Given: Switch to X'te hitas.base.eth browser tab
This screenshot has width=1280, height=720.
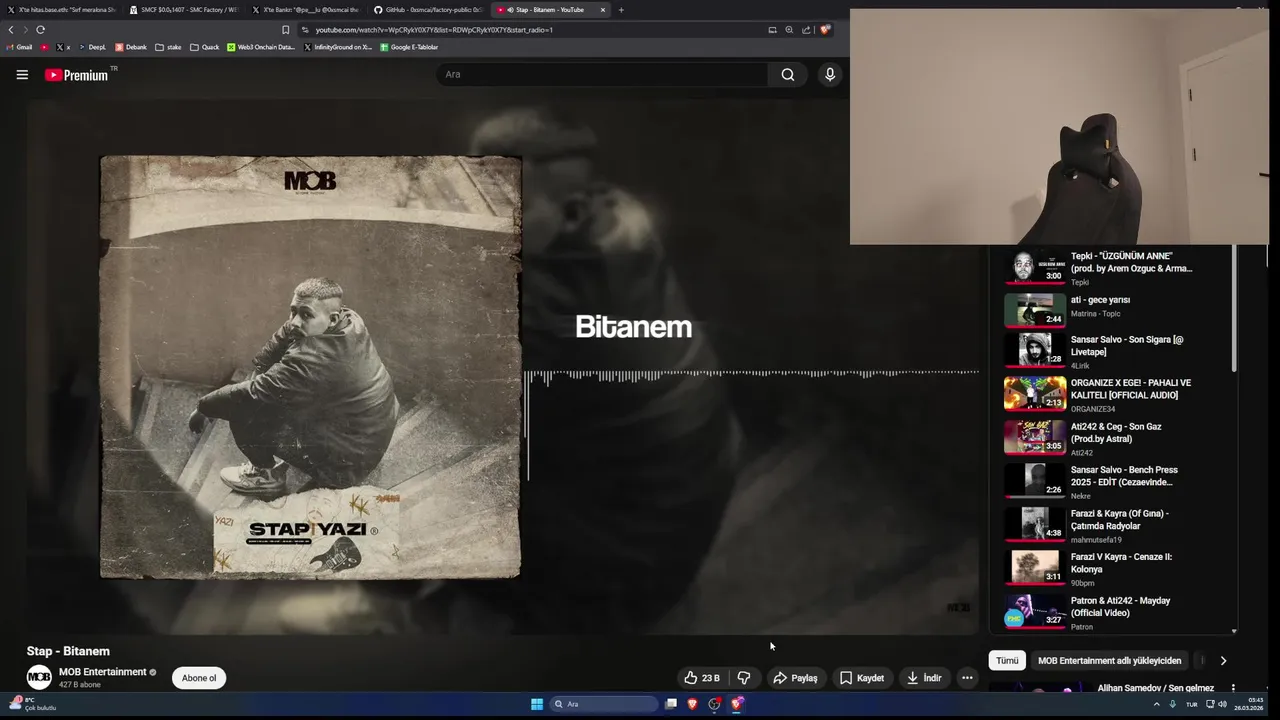Looking at the screenshot, I should pyautogui.click(x=61, y=10).
